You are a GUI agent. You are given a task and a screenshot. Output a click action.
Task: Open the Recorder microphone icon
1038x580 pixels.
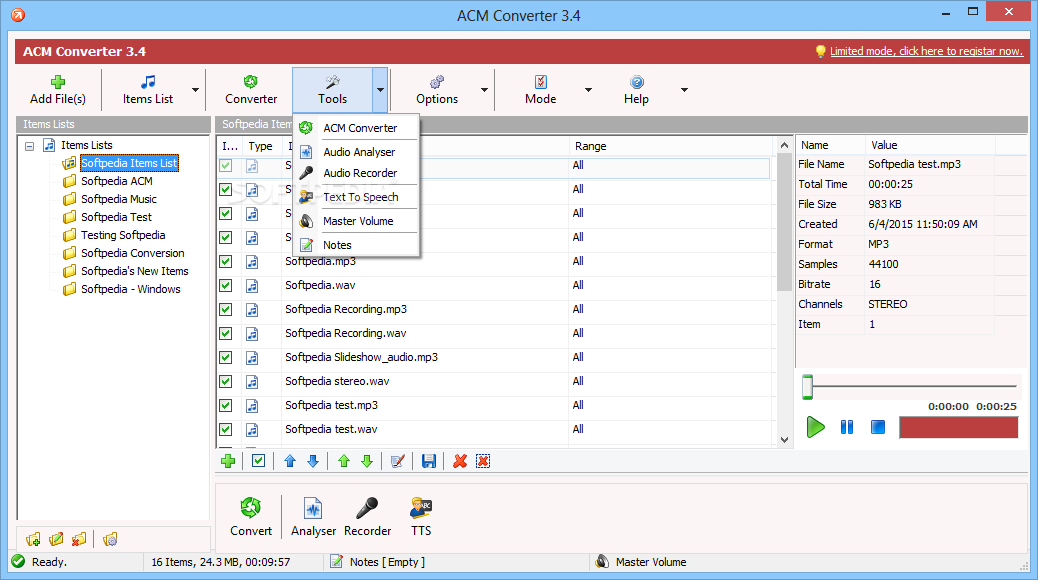click(367, 517)
